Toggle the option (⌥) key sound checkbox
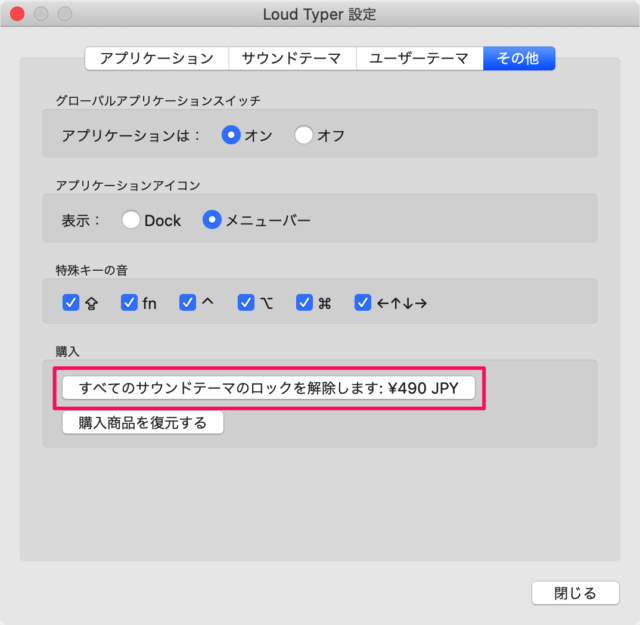Screen dimensions: 640x625 (246, 303)
